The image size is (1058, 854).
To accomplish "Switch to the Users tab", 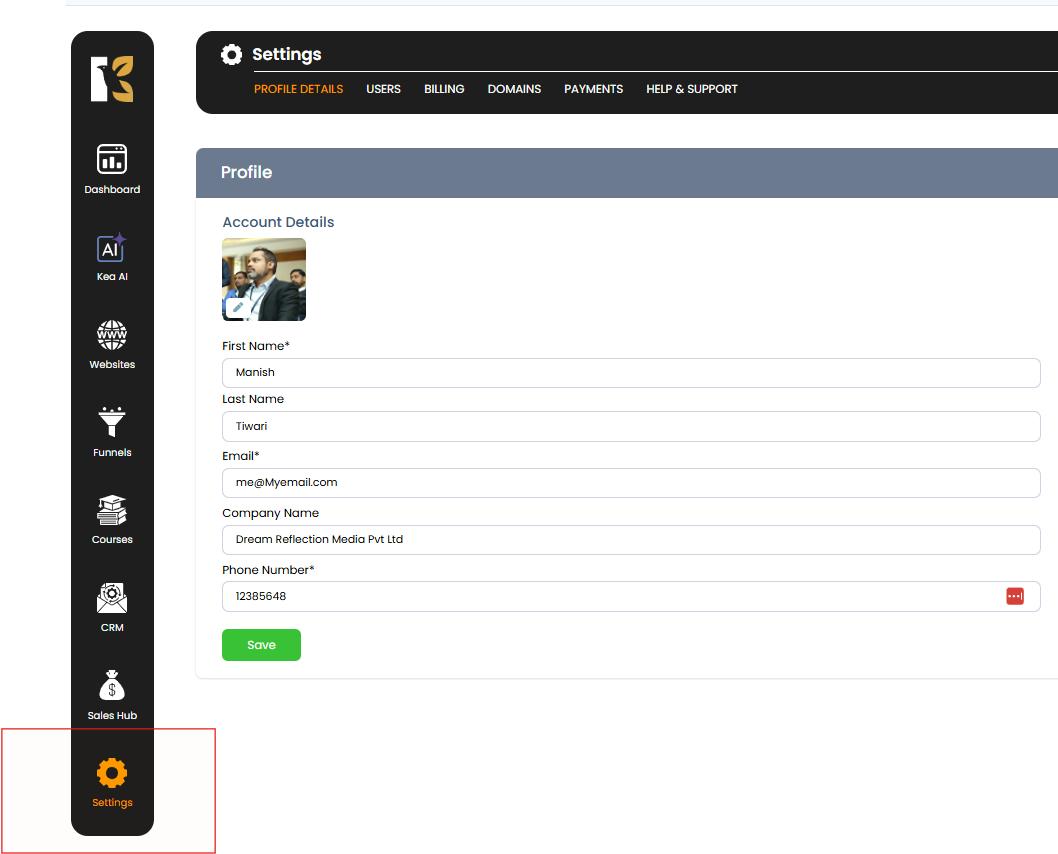I will tap(383, 89).
